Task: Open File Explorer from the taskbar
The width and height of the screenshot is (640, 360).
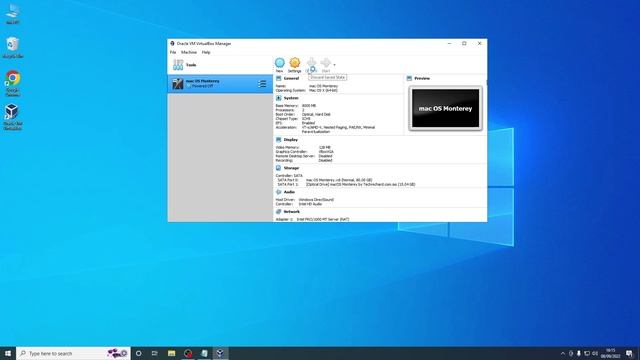Action: (x=171, y=353)
